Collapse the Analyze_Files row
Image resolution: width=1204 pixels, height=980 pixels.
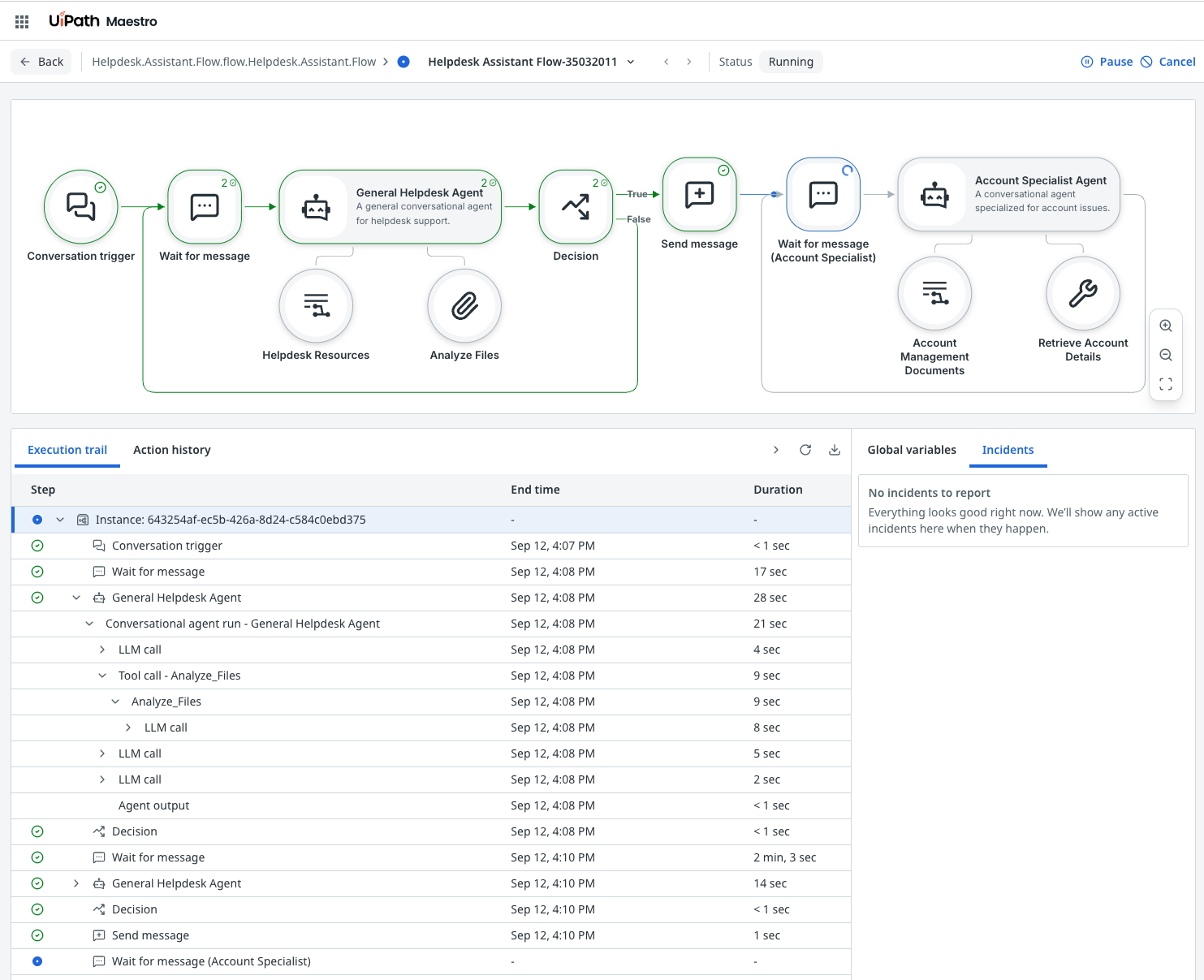(115, 702)
